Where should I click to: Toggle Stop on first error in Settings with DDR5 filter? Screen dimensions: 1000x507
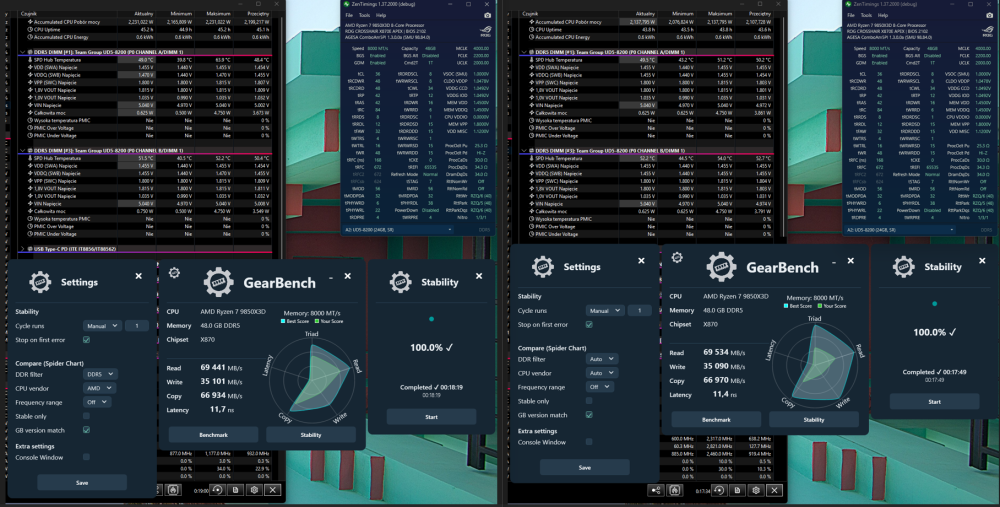86,340
